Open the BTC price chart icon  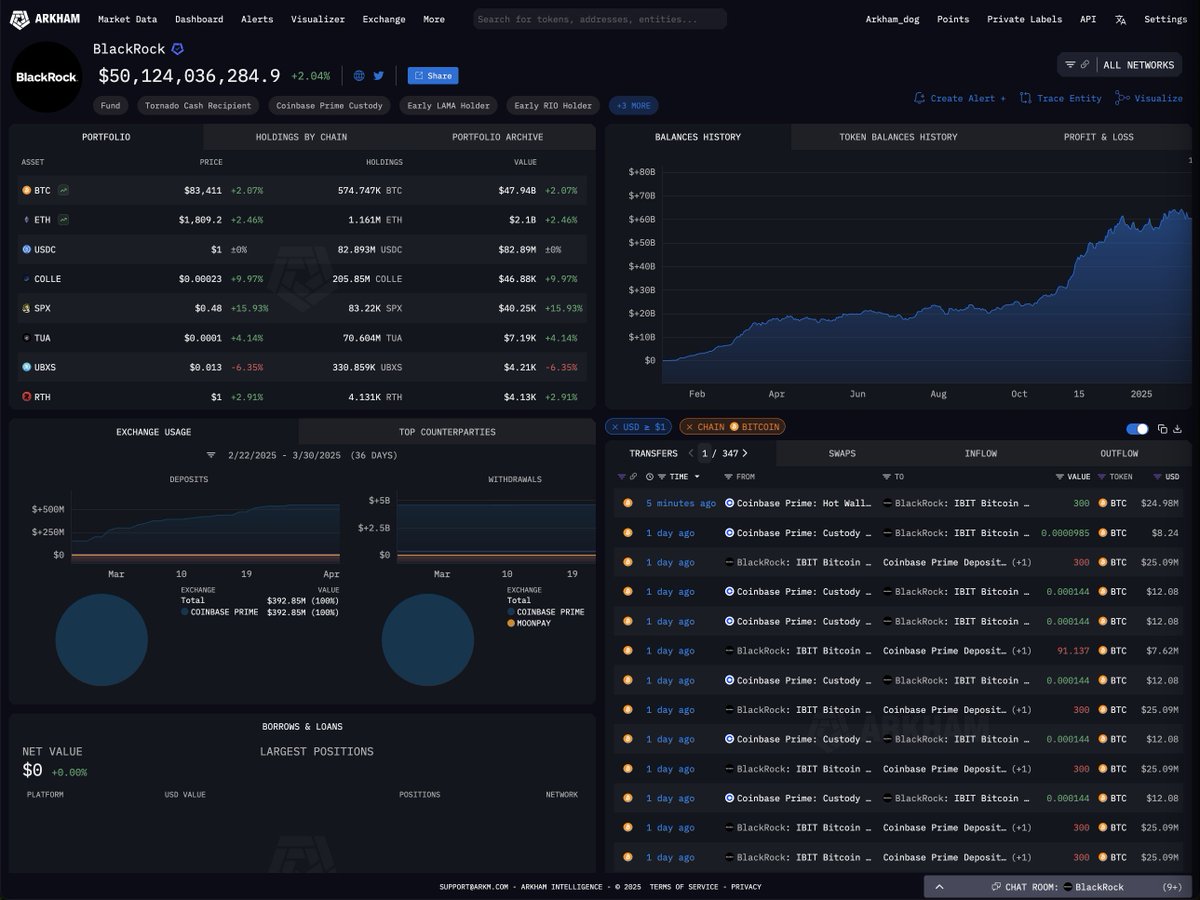tap(64, 190)
